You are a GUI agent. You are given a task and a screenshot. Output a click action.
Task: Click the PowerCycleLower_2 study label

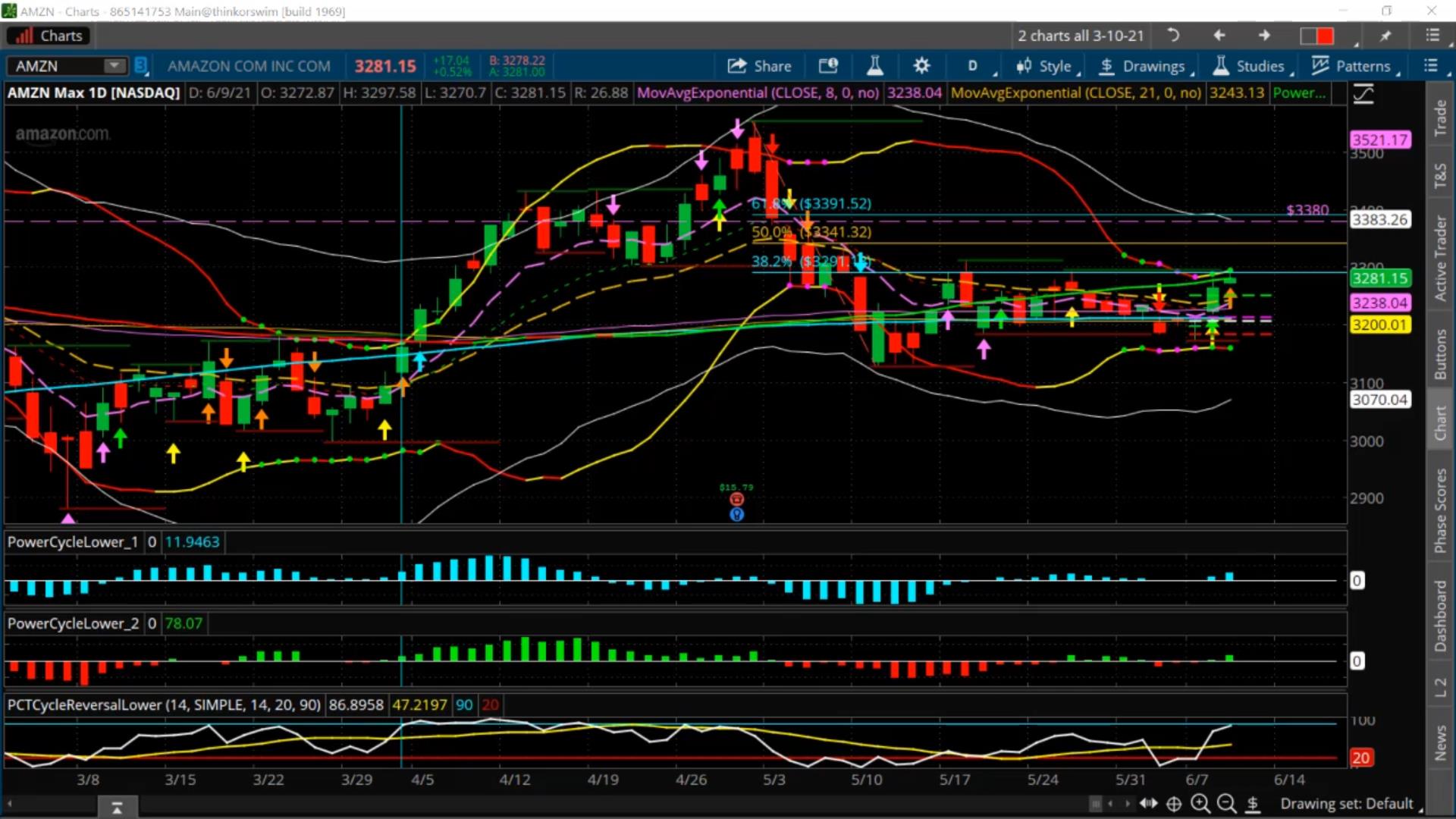tap(73, 623)
